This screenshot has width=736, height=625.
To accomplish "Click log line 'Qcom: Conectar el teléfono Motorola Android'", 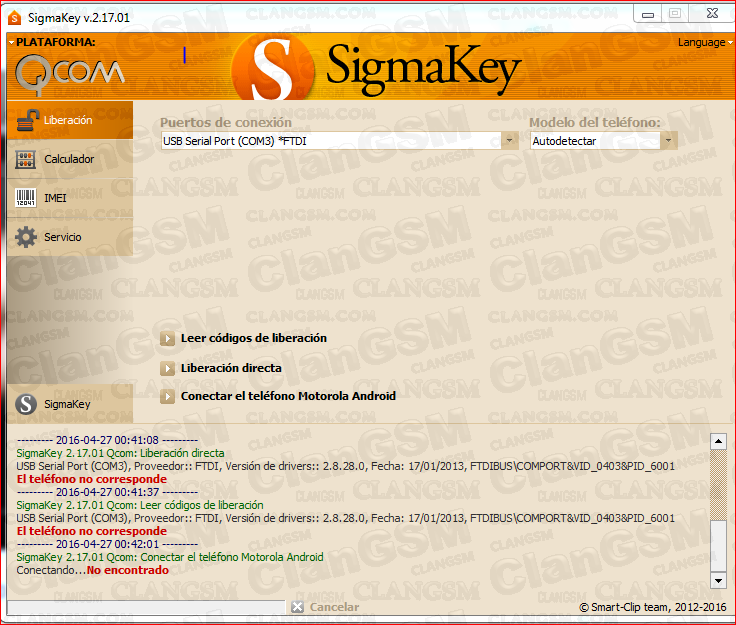I will click(x=170, y=557).
